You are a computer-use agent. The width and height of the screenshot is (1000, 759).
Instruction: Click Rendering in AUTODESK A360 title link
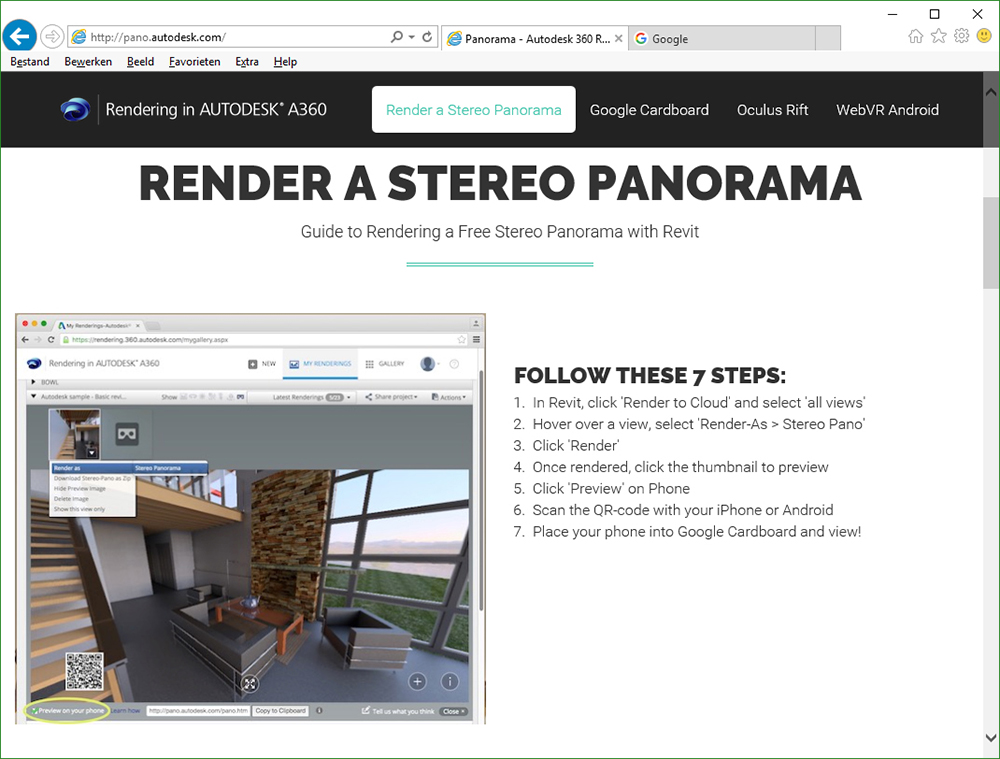pos(216,110)
